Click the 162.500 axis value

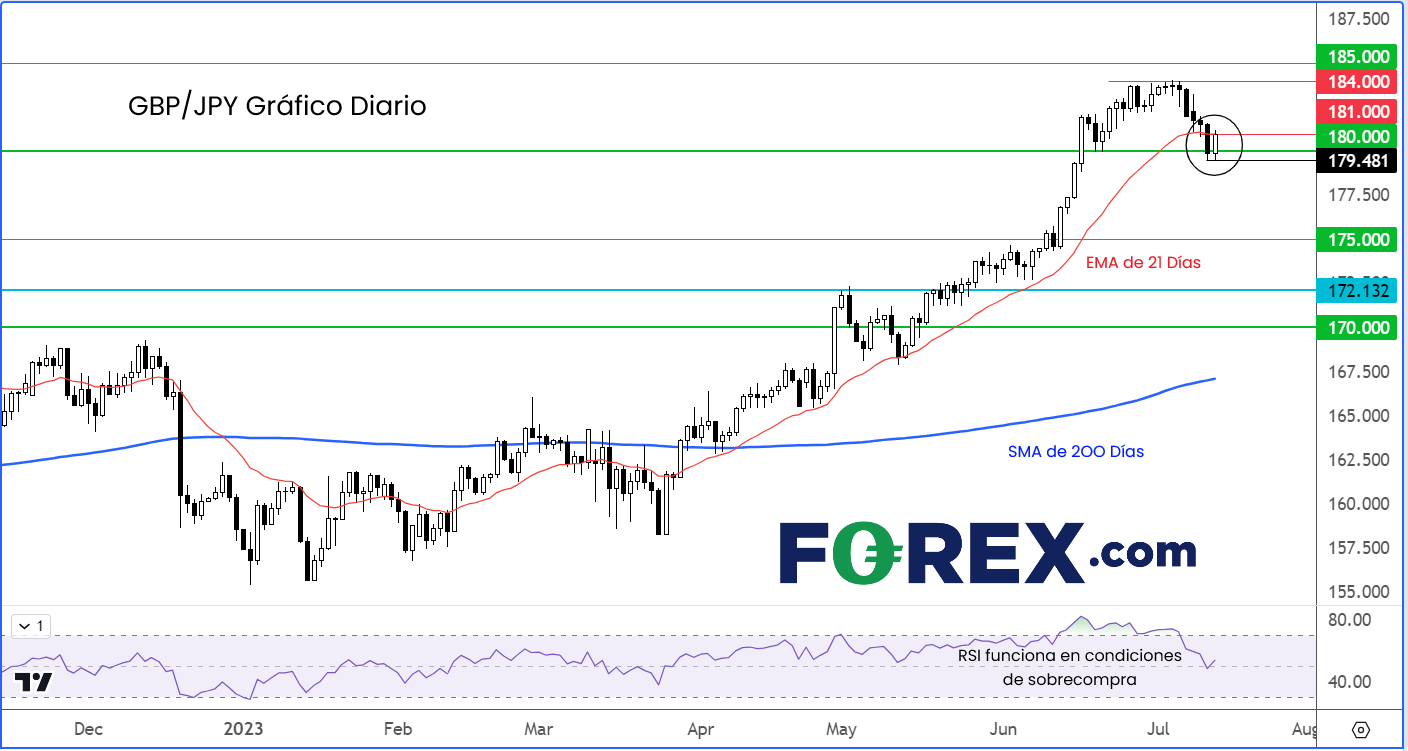[1358, 460]
